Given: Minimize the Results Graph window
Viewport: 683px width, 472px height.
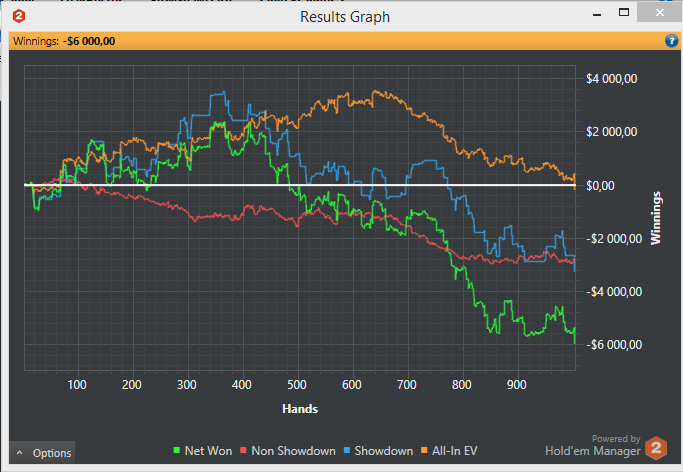Looking at the screenshot, I should (597, 14).
